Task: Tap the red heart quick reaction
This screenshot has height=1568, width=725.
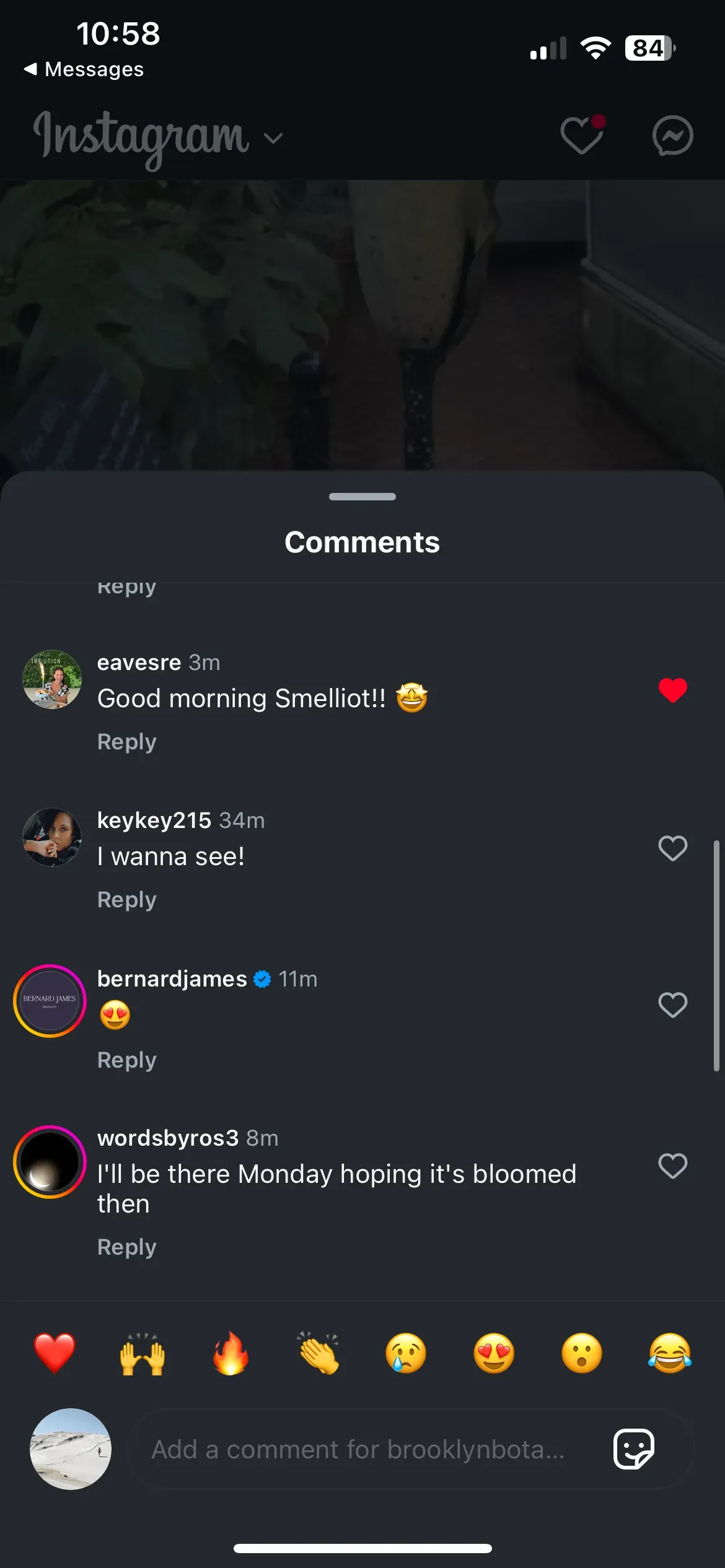Action: (x=55, y=1353)
